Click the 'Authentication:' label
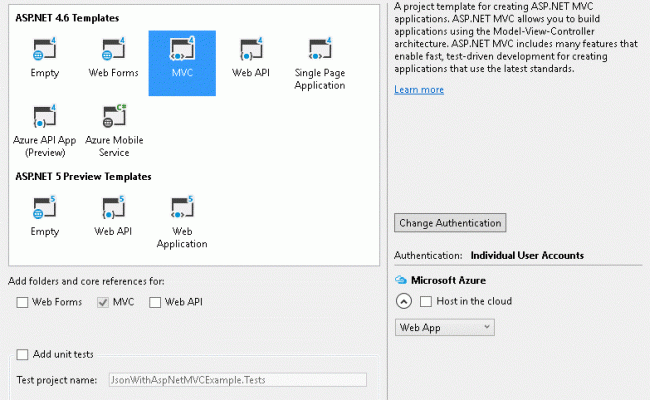This screenshot has width=650, height=400. (428, 255)
